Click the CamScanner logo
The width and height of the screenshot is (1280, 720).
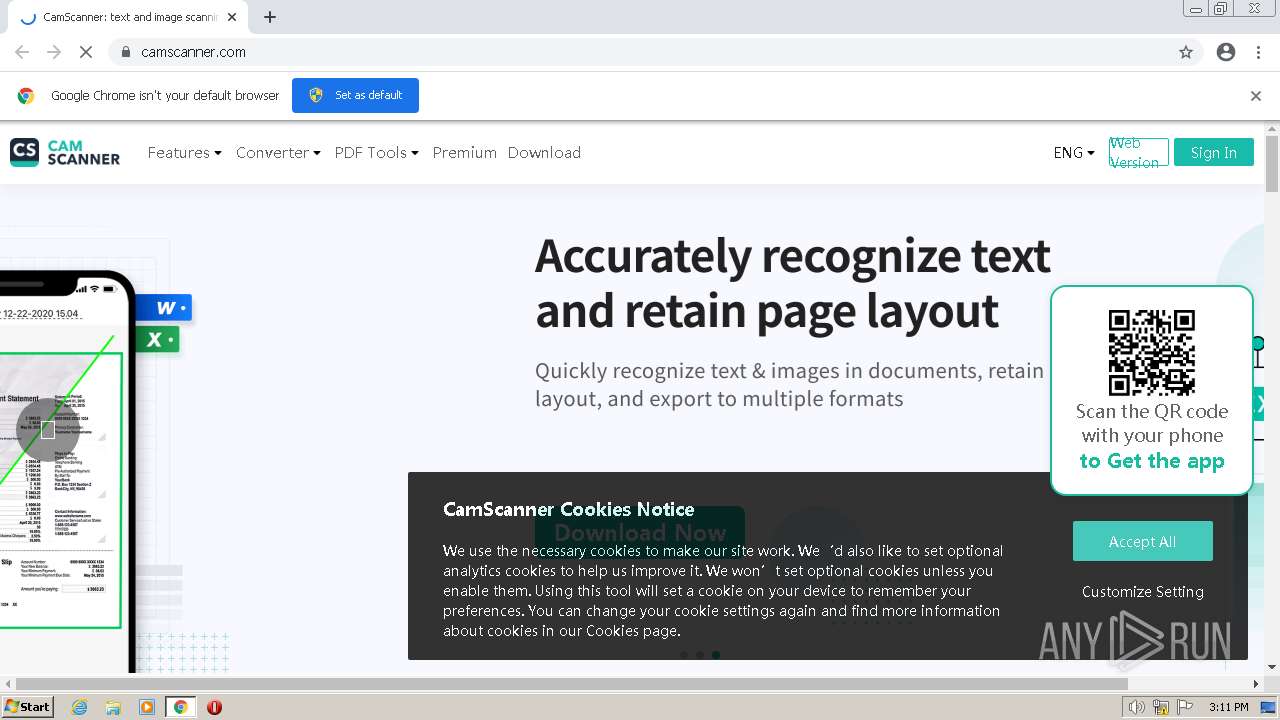tap(65, 152)
